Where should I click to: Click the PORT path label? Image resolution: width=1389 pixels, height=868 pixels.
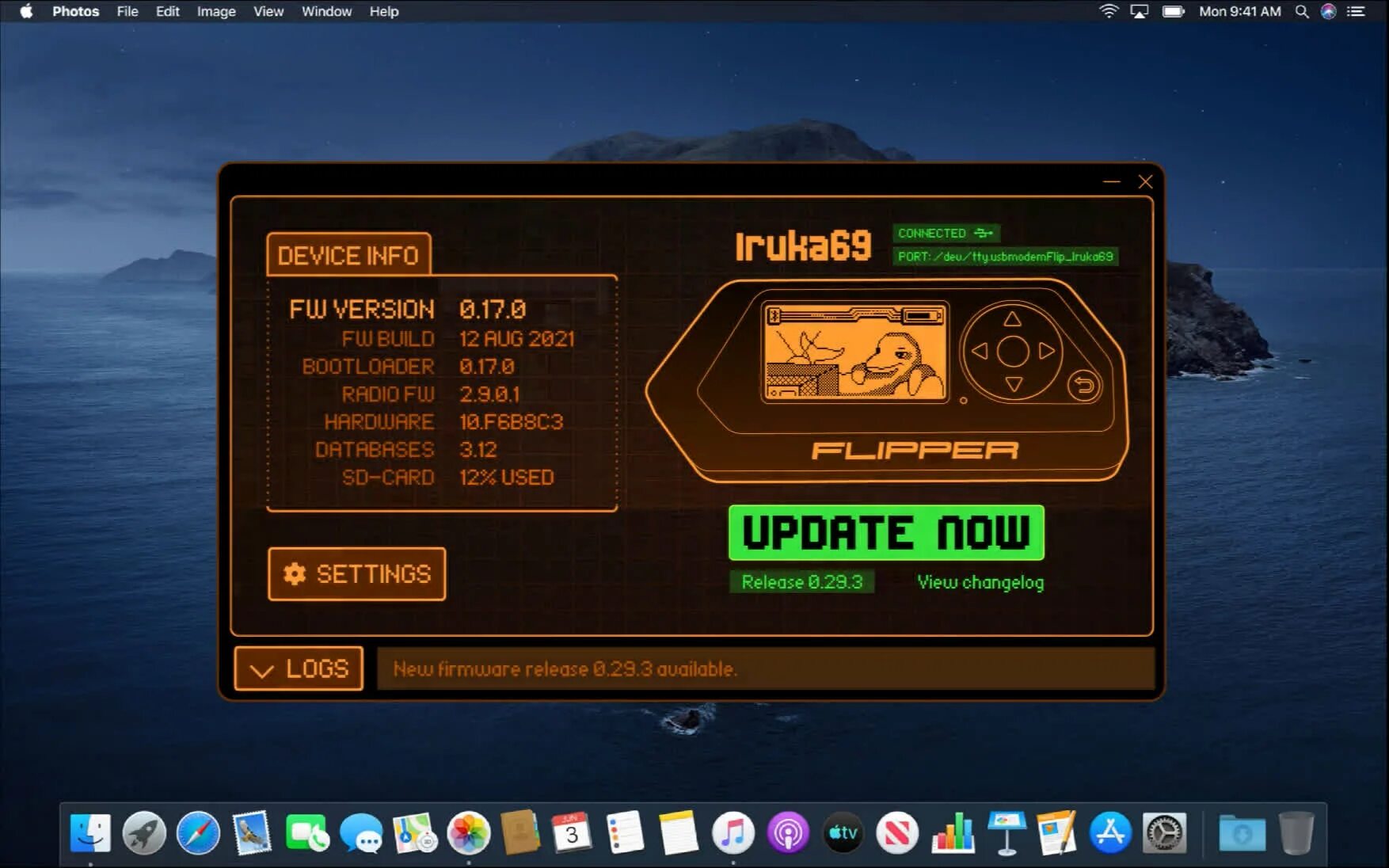click(1006, 257)
